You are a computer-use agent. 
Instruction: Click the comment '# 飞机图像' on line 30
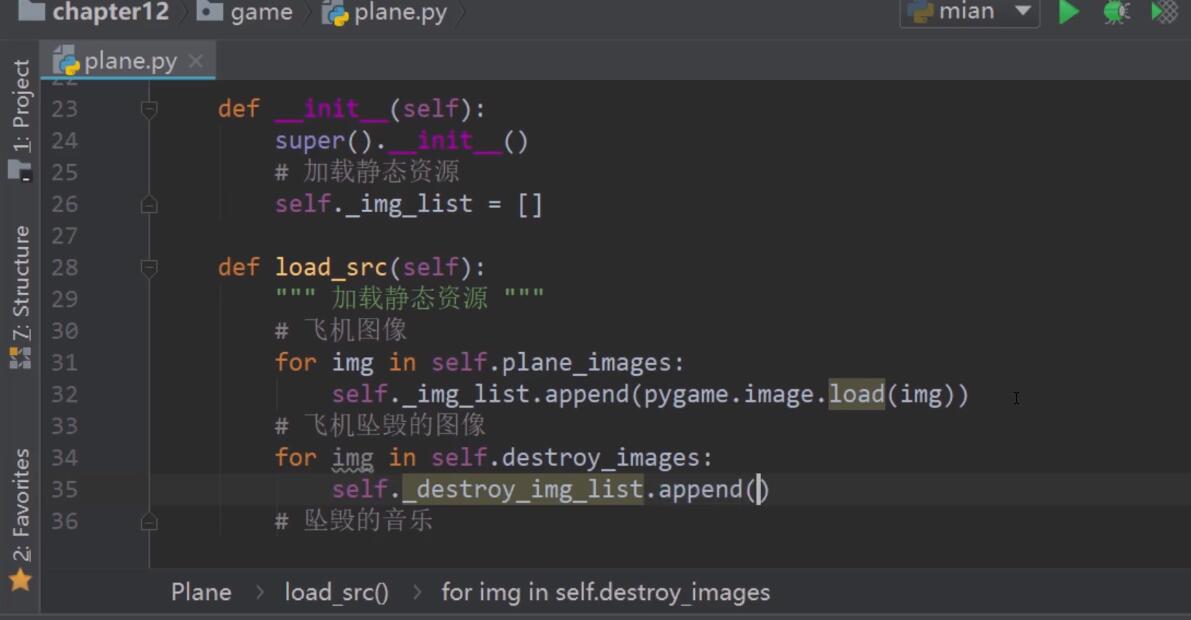pos(341,331)
